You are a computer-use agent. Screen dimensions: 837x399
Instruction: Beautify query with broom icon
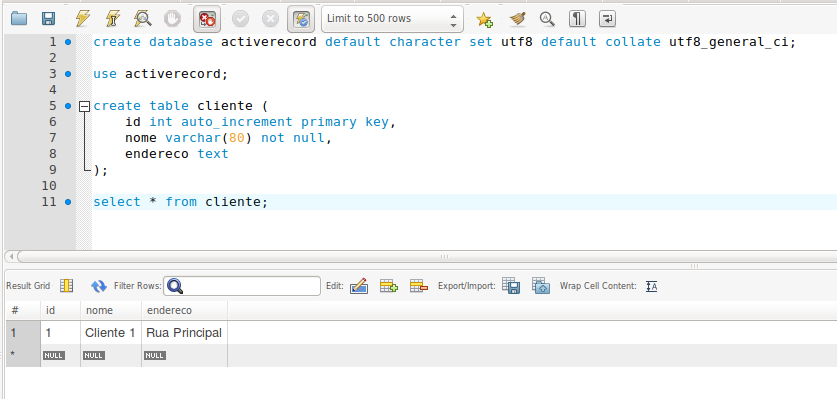click(x=517, y=19)
